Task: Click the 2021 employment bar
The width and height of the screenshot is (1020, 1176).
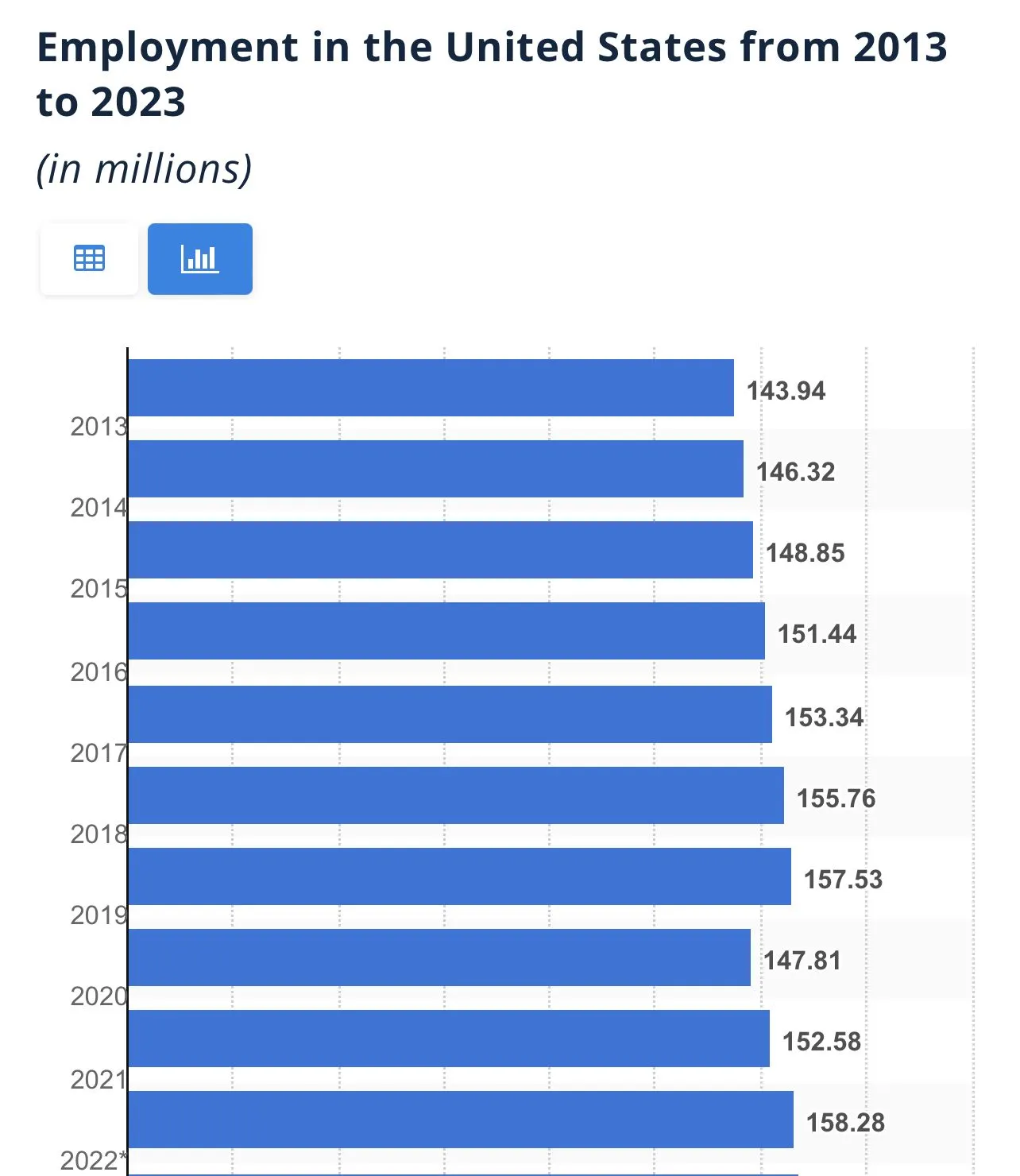Action: coord(448,1039)
